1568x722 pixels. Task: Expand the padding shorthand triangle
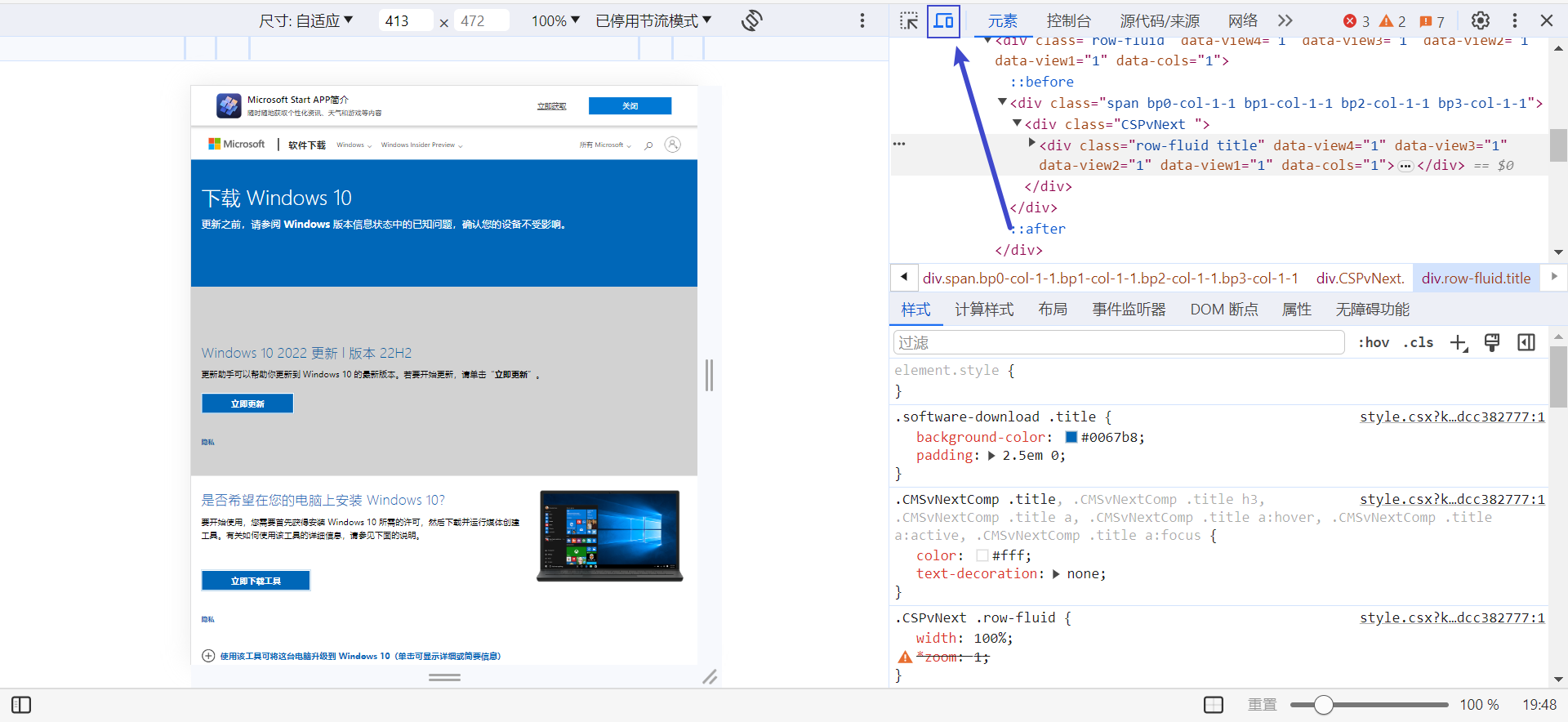(x=991, y=456)
